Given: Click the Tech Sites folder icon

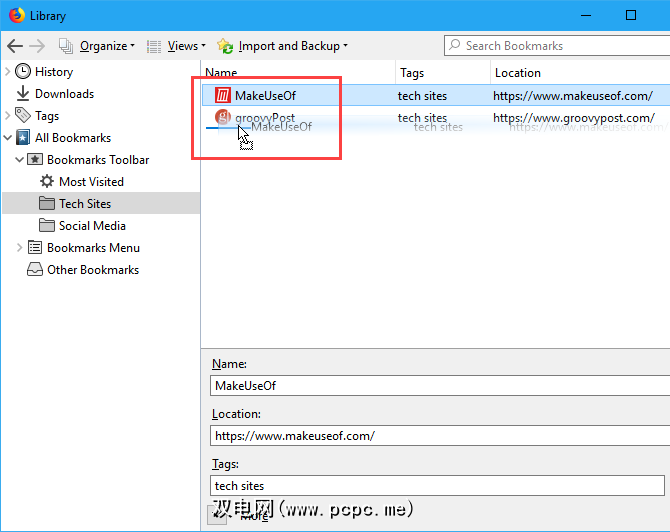Looking at the screenshot, I should coord(47,203).
